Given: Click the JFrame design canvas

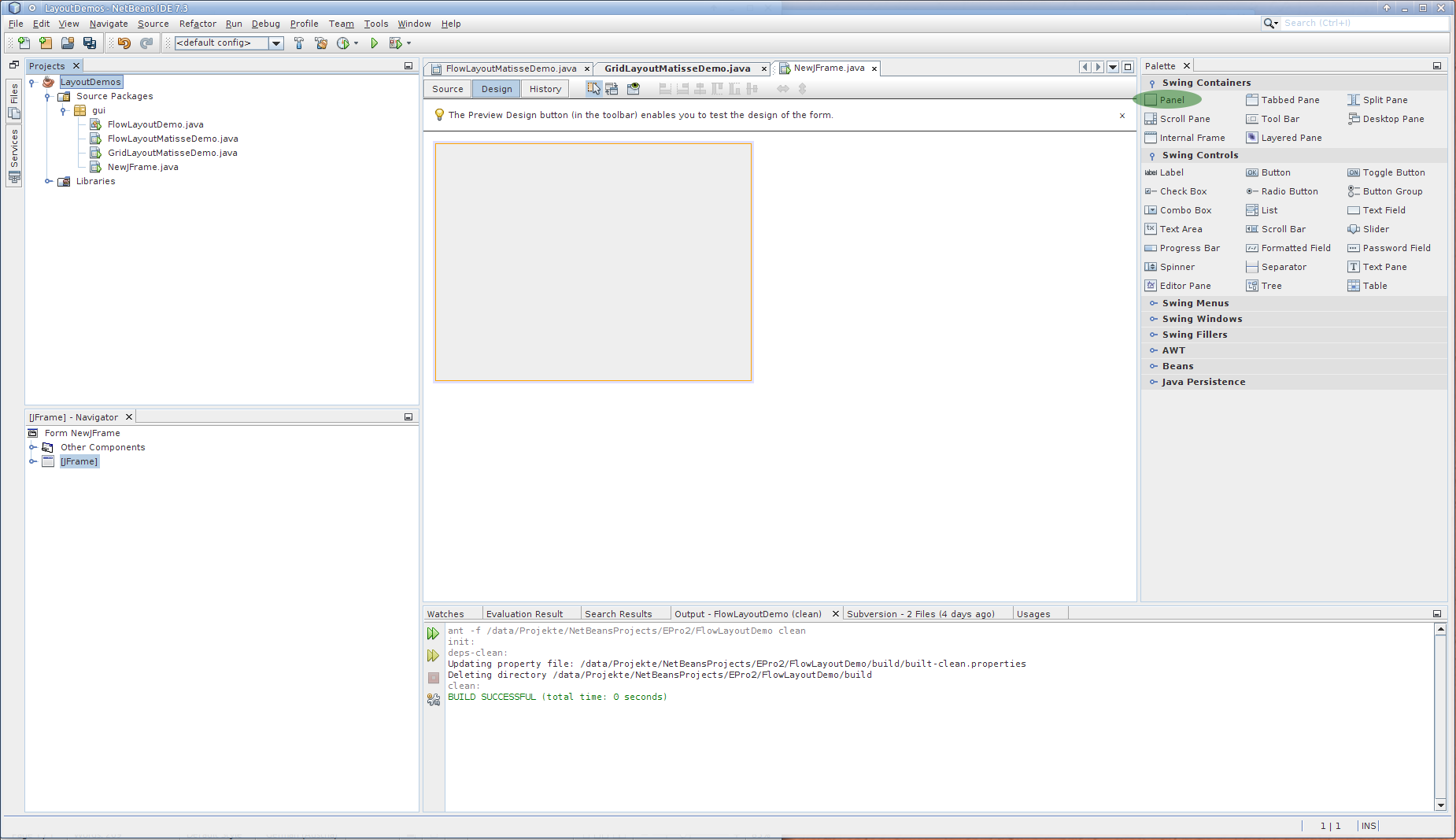Looking at the screenshot, I should pyautogui.click(x=593, y=262).
